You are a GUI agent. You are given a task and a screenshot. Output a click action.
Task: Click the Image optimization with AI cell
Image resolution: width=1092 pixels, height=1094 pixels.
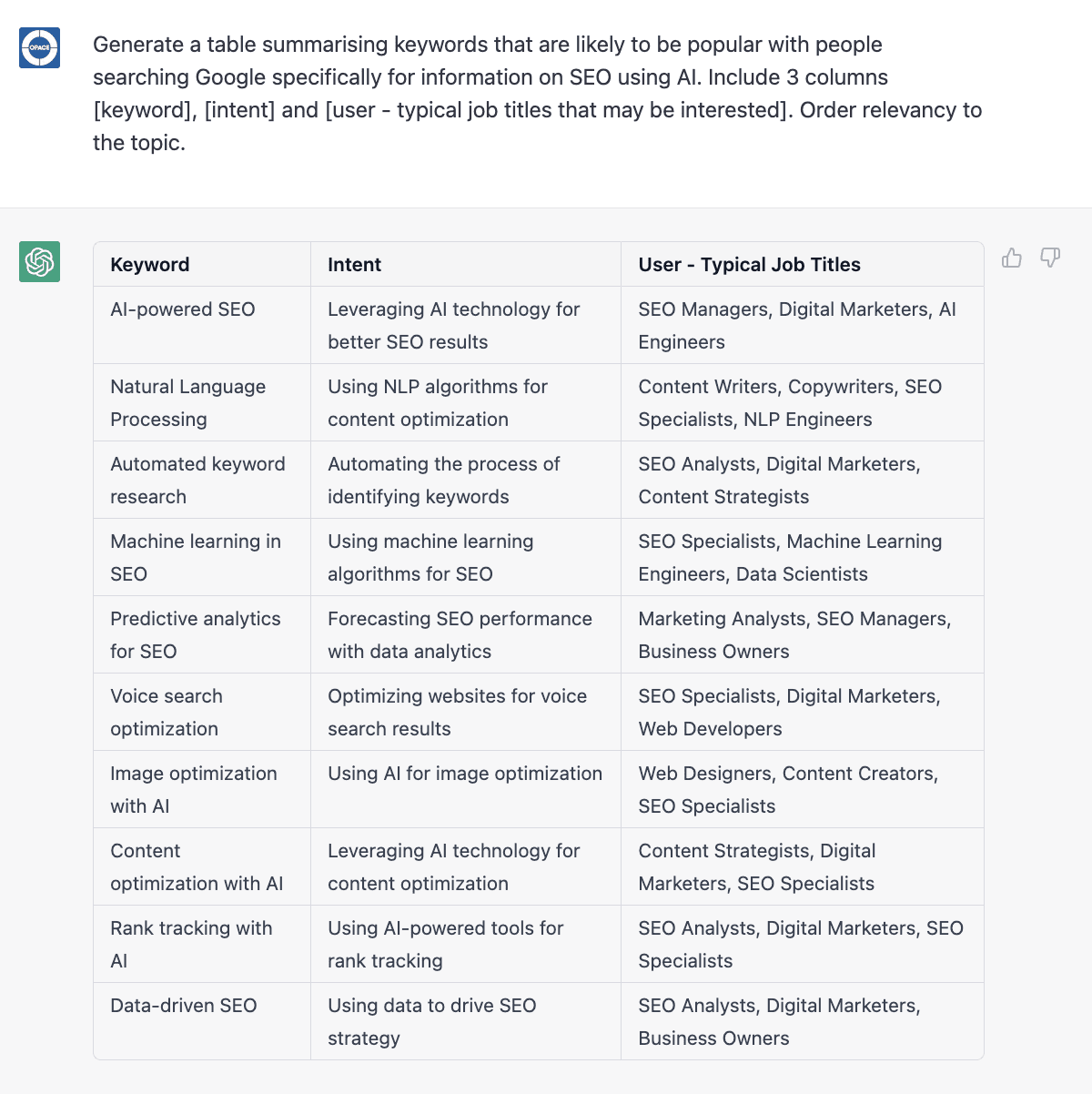pyautogui.click(x=194, y=789)
